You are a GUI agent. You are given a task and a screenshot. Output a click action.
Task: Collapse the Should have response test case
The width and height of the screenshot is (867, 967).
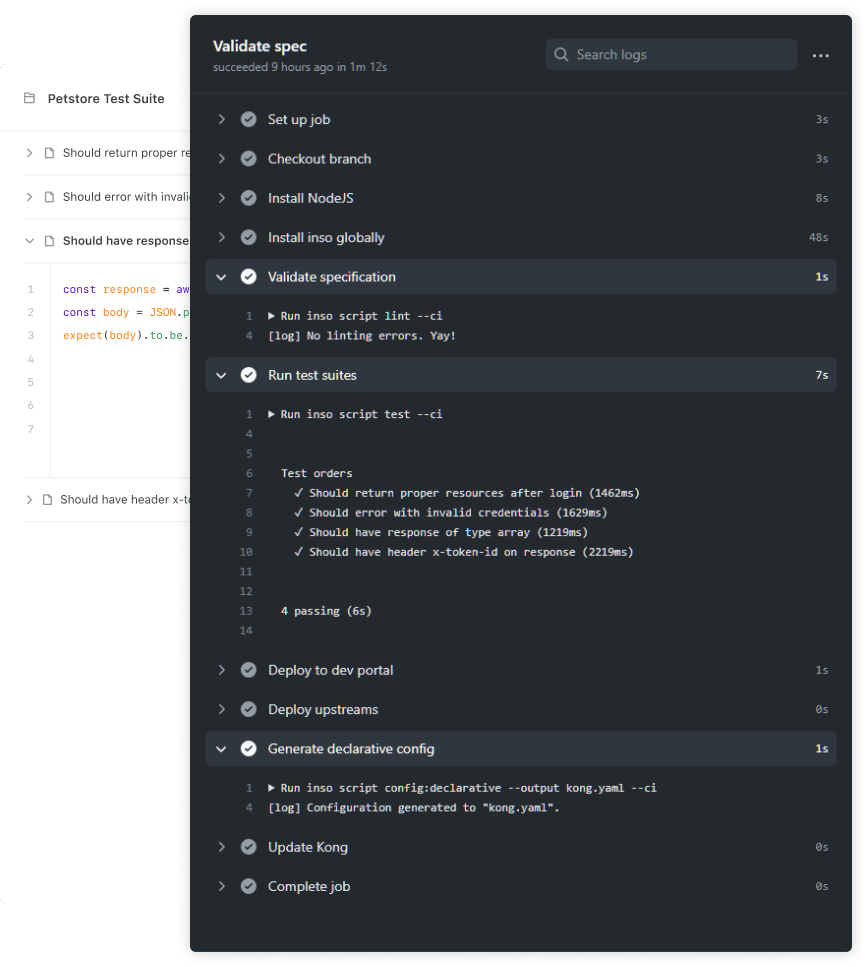29,240
